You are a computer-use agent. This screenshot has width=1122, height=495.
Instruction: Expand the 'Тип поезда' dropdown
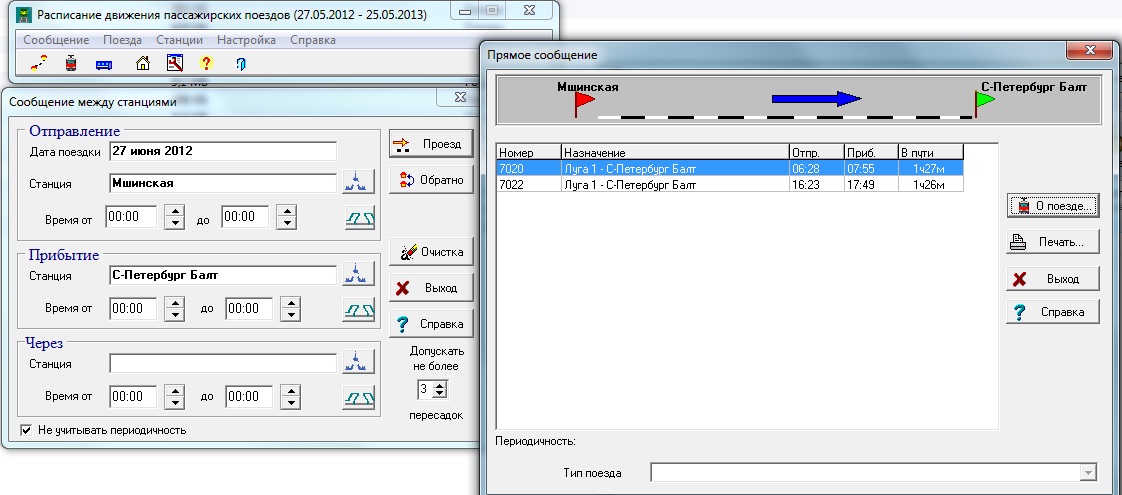(1087, 473)
